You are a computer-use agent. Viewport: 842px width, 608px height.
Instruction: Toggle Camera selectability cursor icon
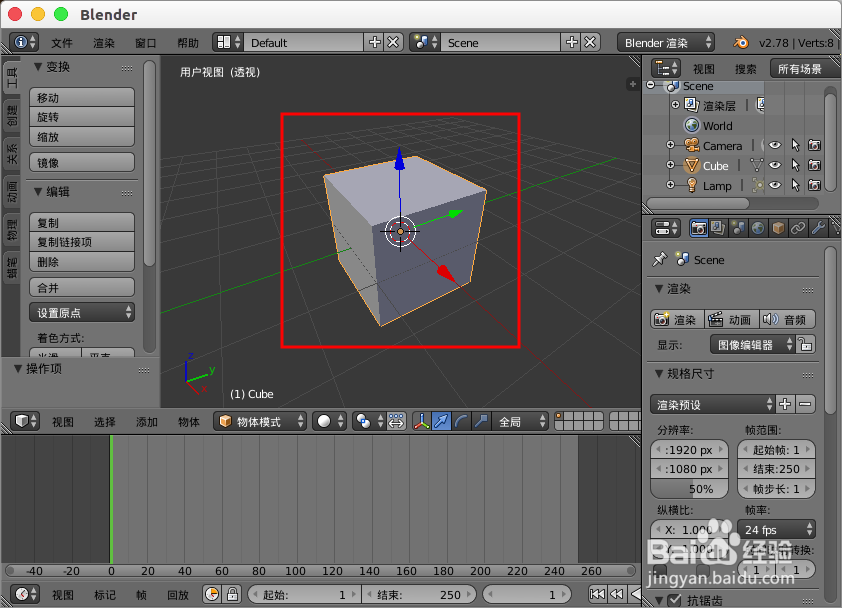795,146
